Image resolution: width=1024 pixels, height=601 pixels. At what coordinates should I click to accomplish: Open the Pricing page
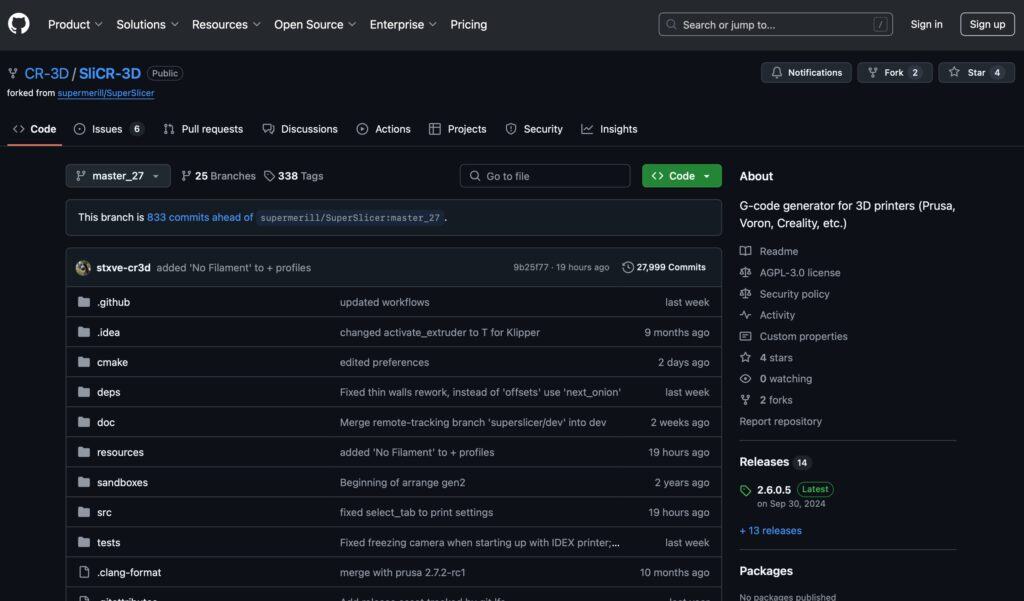click(468, 24)
